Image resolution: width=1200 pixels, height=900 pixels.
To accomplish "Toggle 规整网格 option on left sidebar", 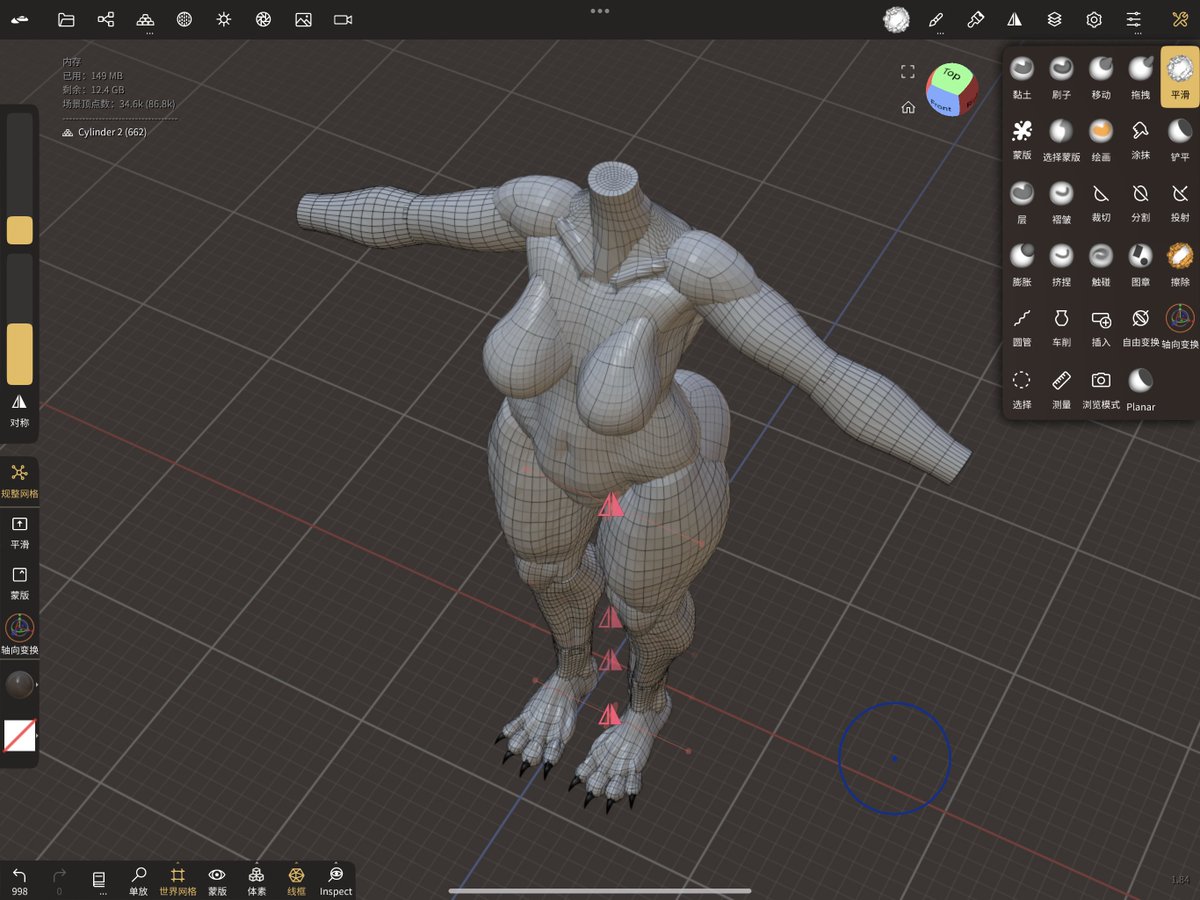I will [x=20, y=480].
